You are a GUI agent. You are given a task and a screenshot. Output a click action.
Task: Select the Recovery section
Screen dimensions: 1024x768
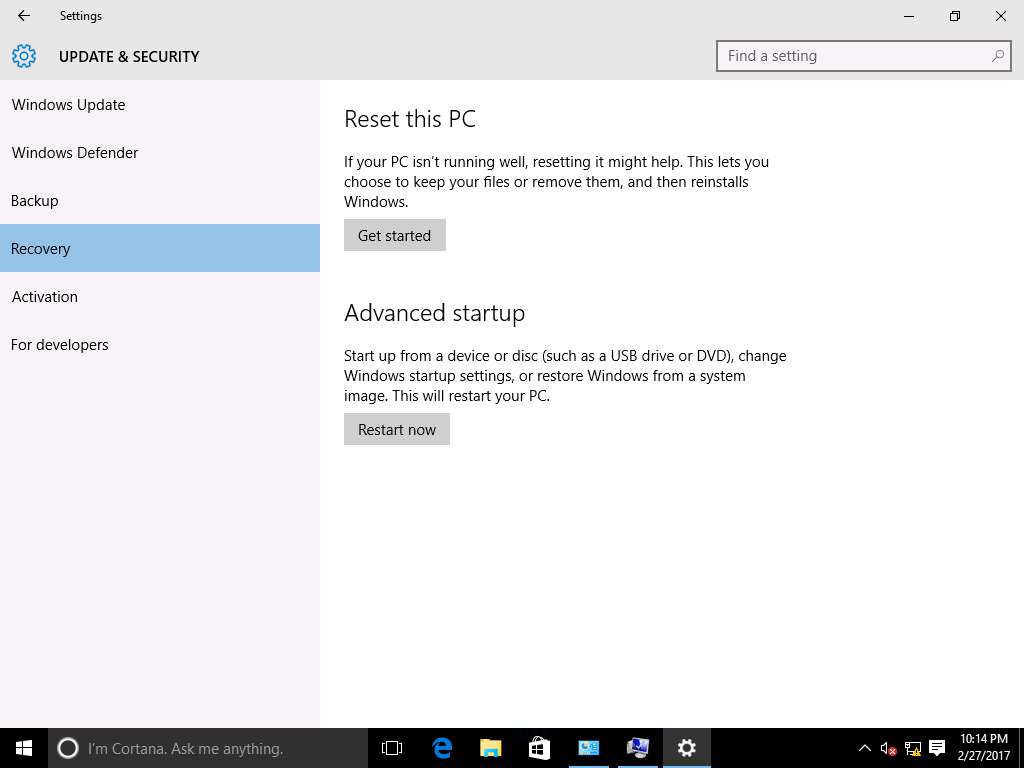point(160,248)
